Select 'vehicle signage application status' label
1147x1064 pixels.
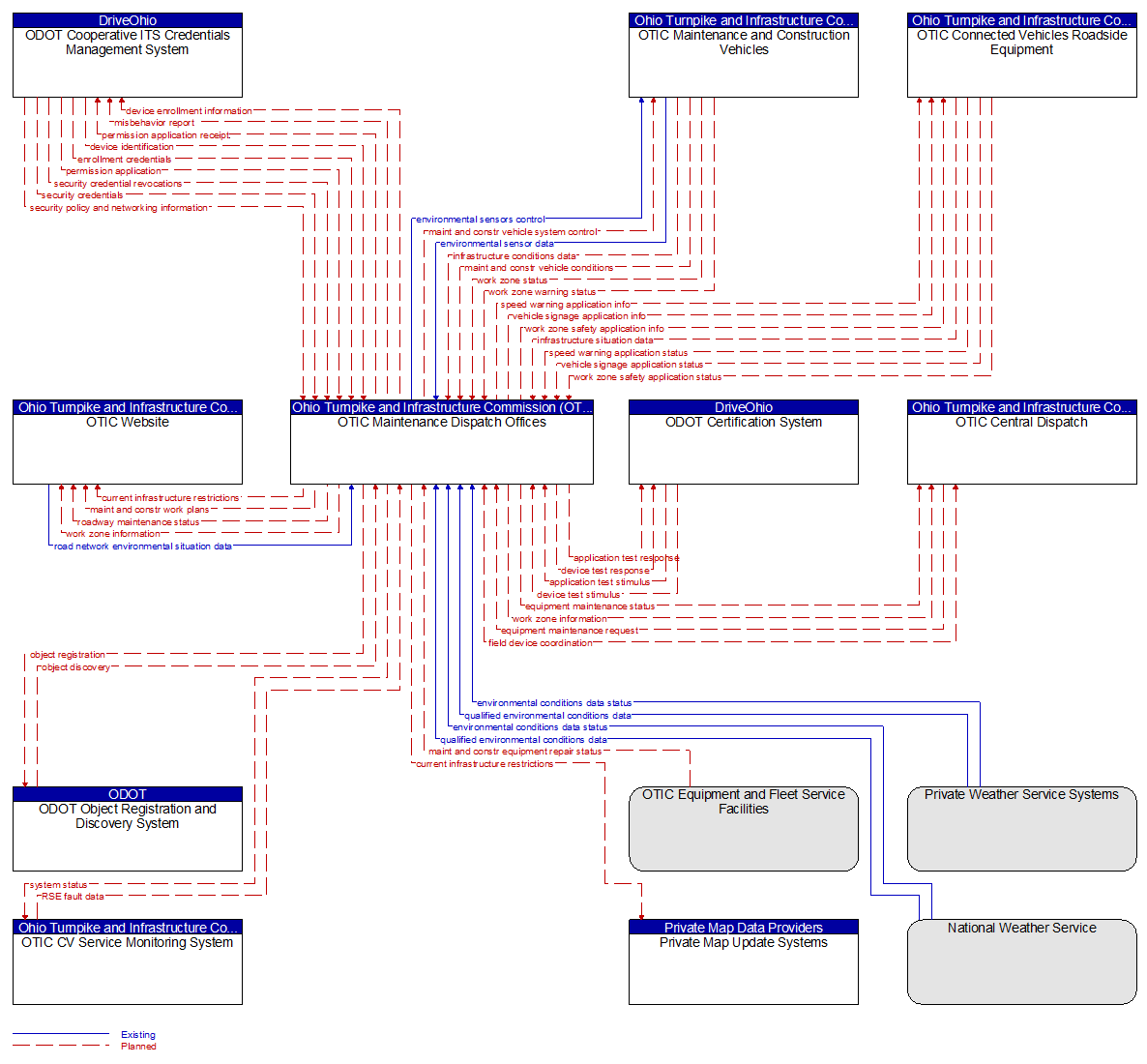632,365
